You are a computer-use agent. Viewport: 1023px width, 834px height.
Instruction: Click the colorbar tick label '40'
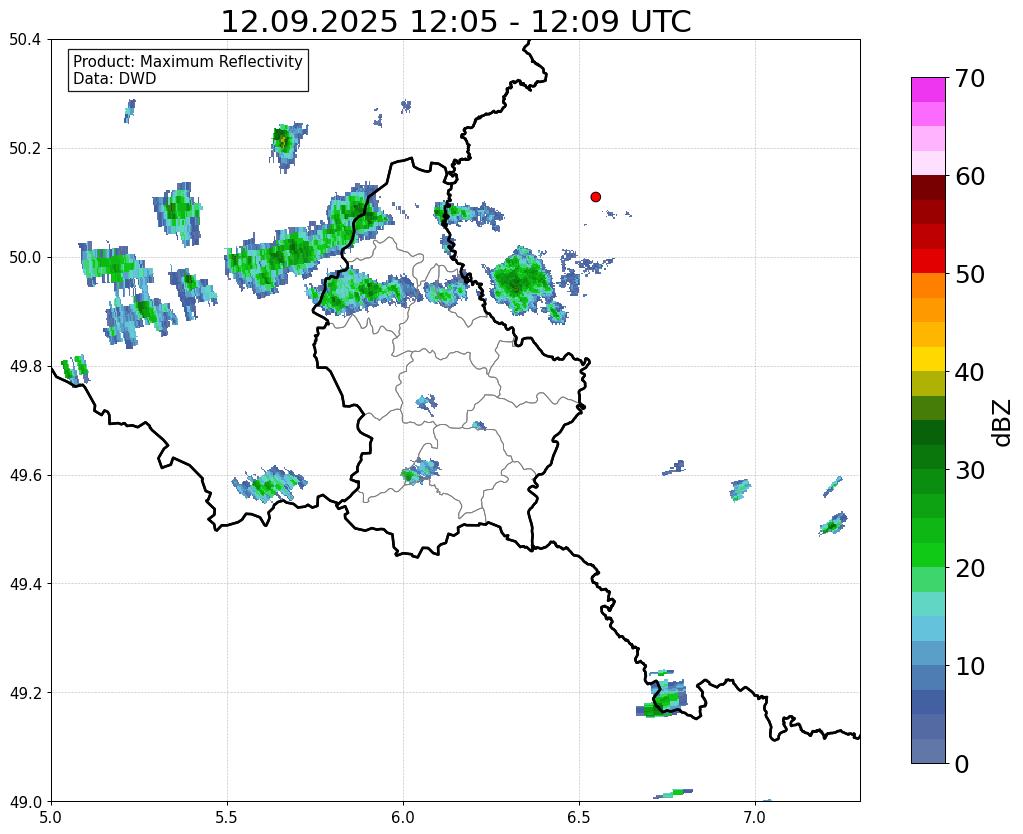point(970,372)
